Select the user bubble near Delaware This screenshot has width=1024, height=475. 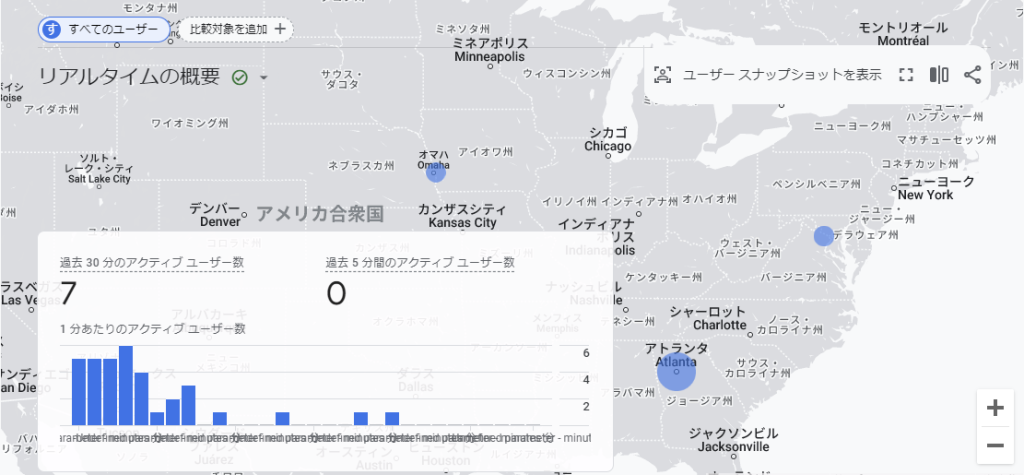coord(823,236)
